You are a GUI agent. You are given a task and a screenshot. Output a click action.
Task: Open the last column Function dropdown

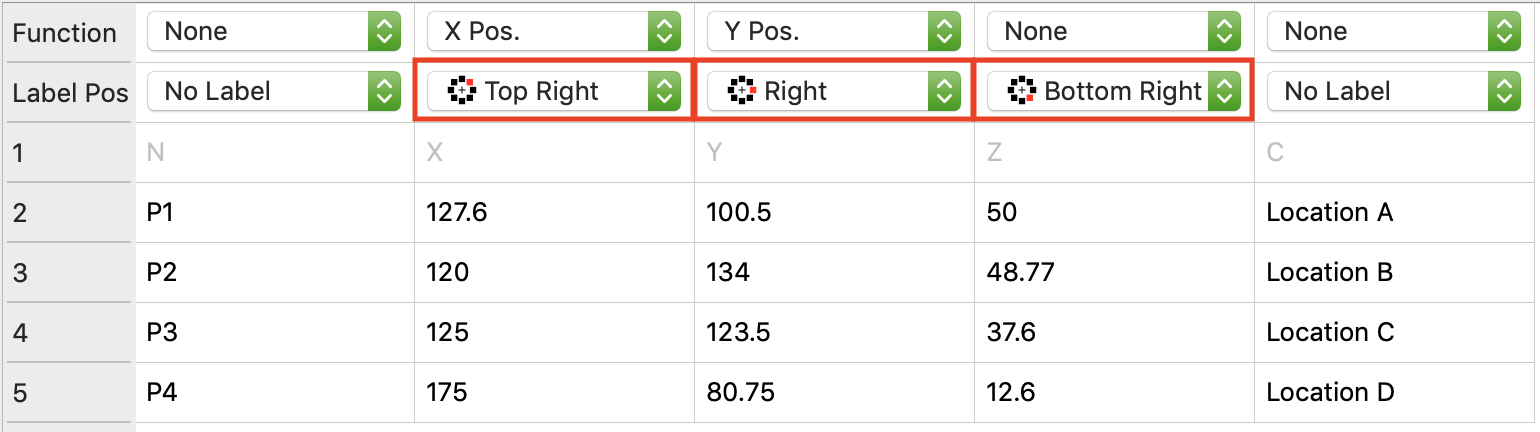point(1393,31)
